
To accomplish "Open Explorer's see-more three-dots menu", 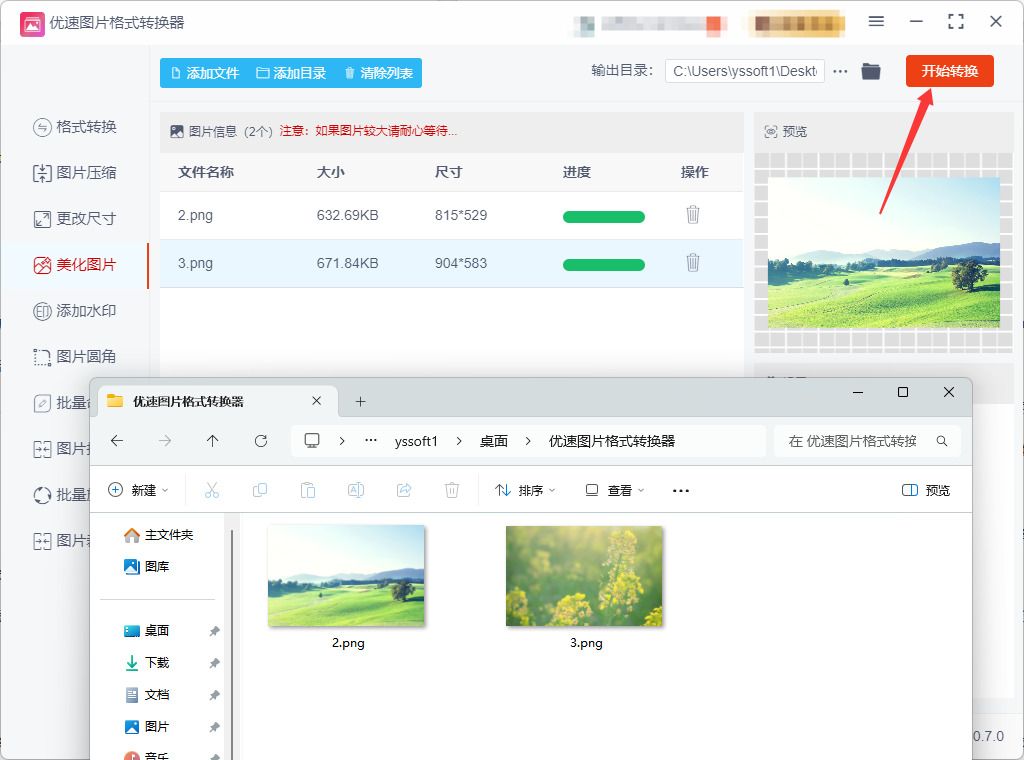I will pyautogui.click(x=680, y=491).
